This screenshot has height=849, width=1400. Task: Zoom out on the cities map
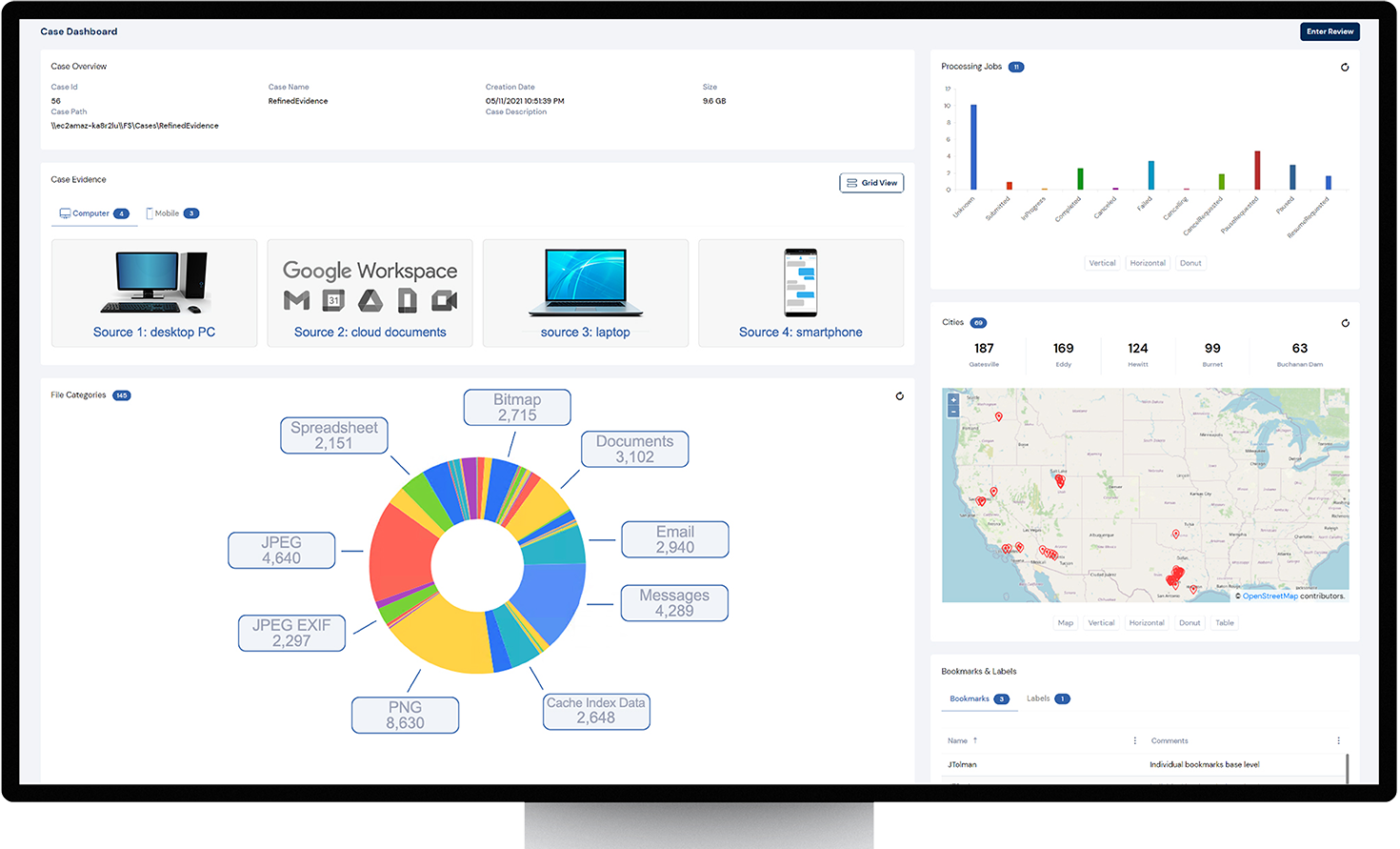click(952, 413)
